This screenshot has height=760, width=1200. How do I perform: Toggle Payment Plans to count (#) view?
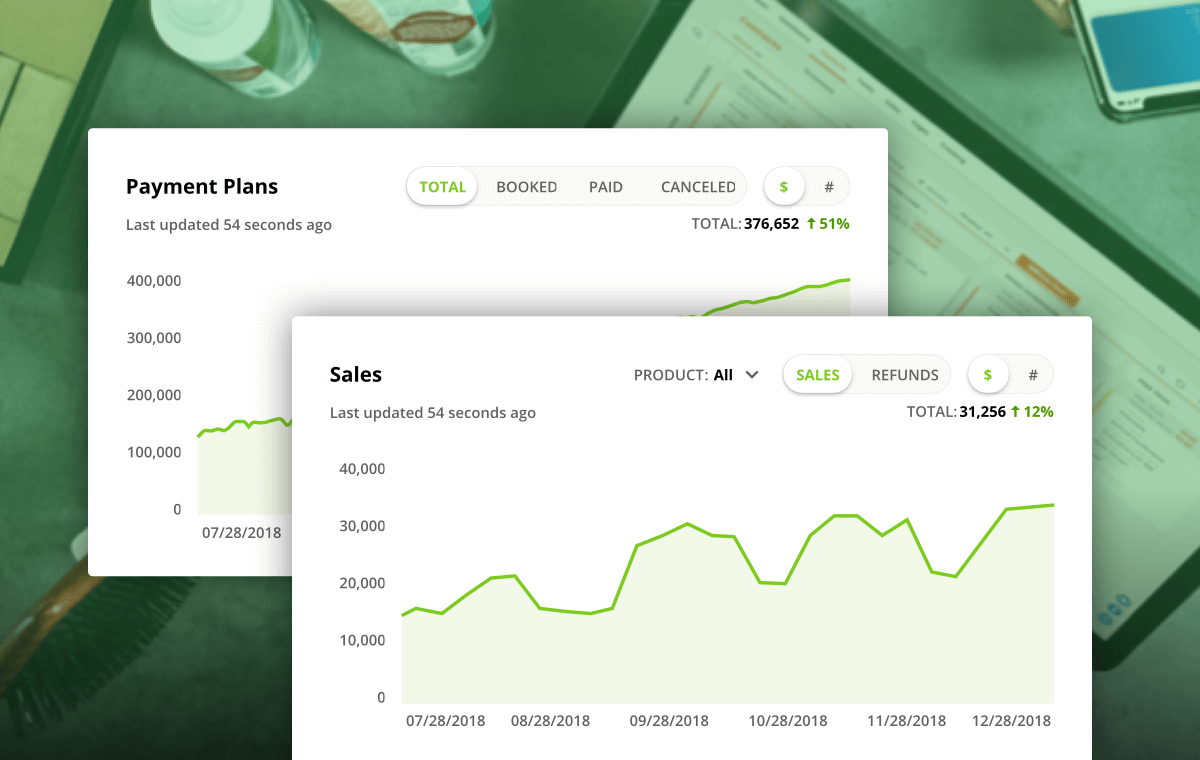click(x=828, y=187)
